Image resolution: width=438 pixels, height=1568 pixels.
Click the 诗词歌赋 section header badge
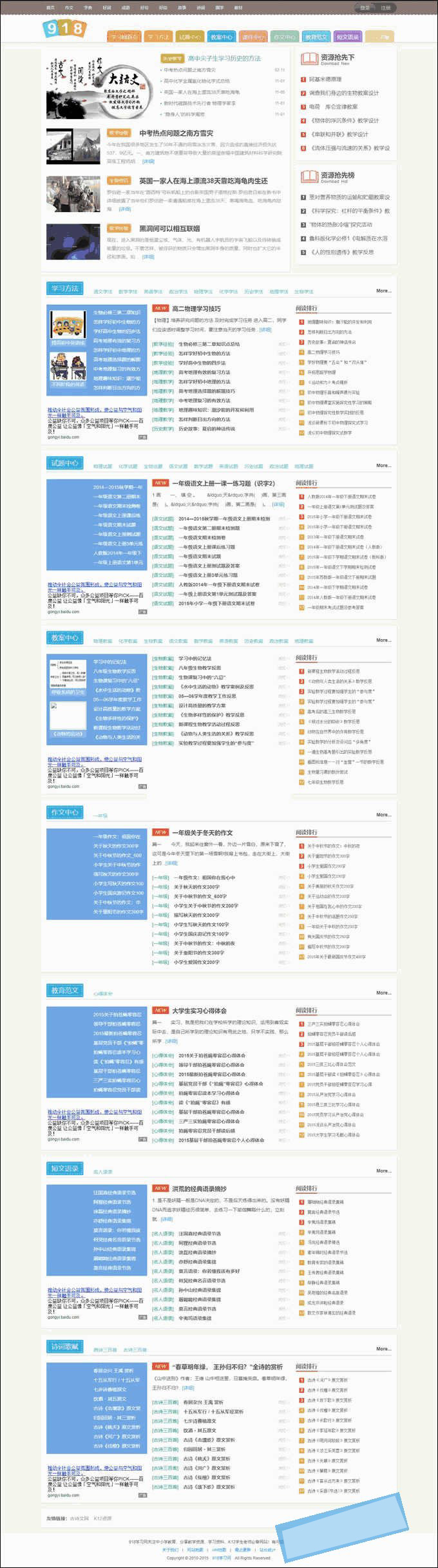(x=64, y=1346)
